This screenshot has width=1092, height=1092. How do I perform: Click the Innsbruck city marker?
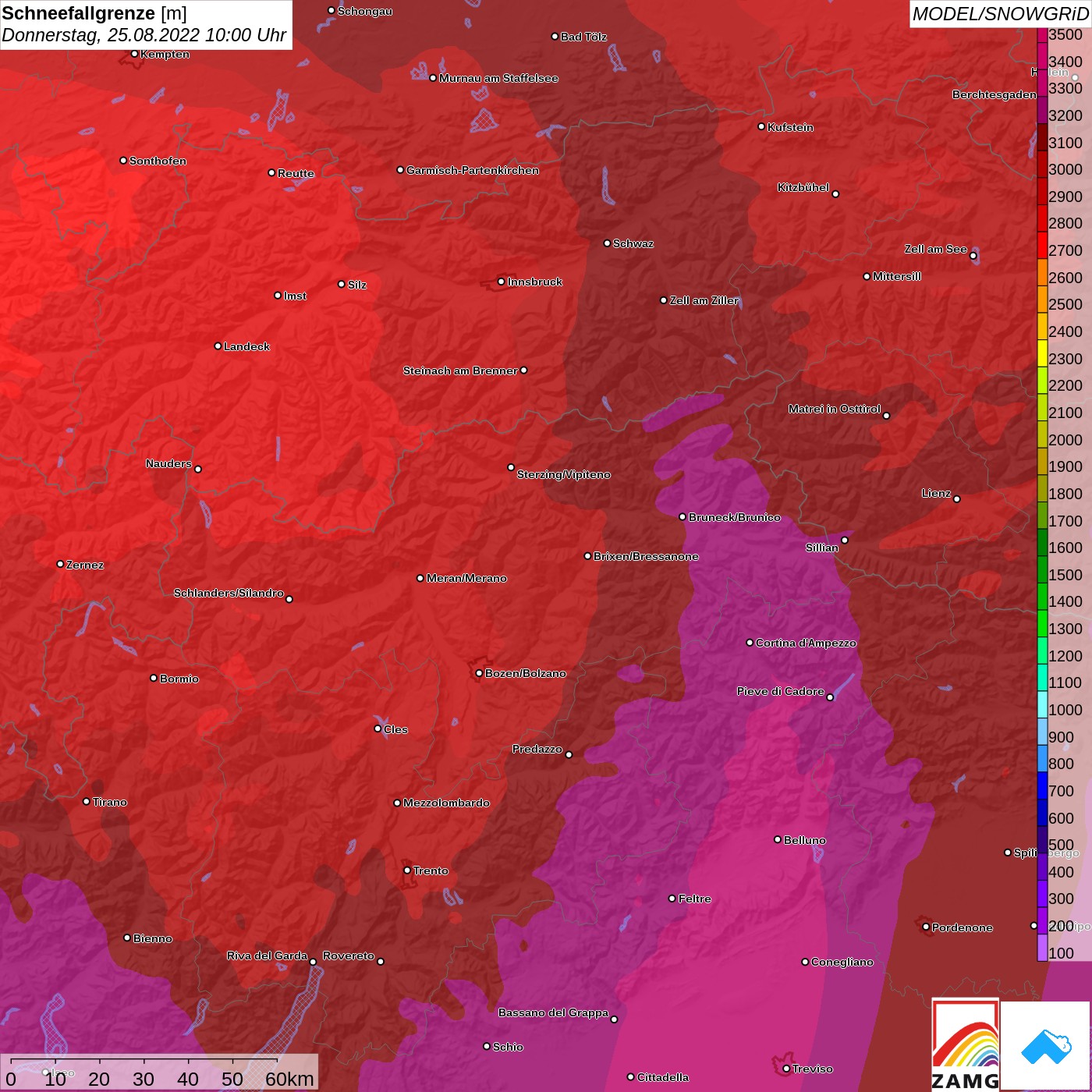pyautogui.click(x=502, y=282)
